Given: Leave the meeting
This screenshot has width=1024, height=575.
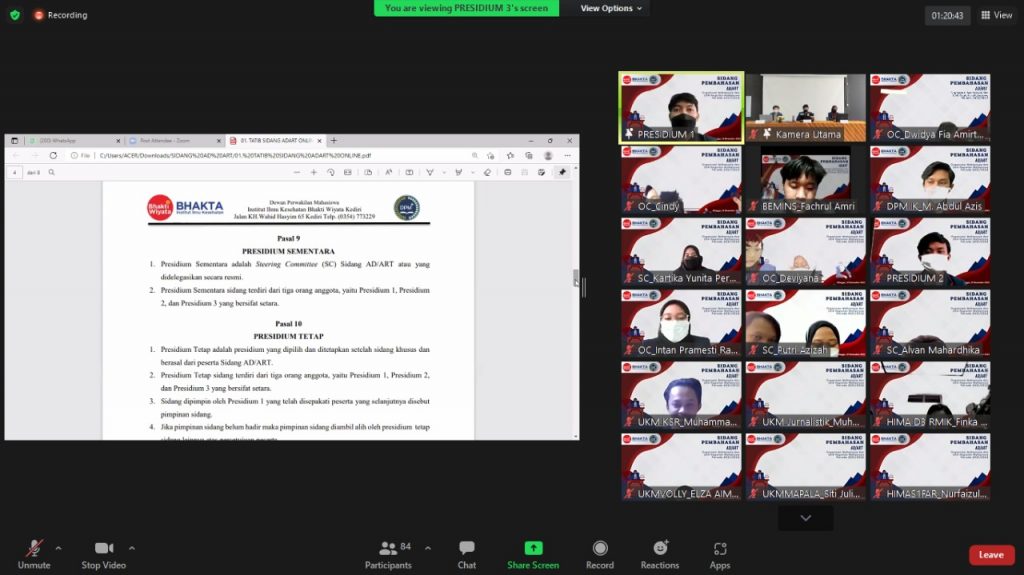Looking at the screenshot, I should [991, 555].
